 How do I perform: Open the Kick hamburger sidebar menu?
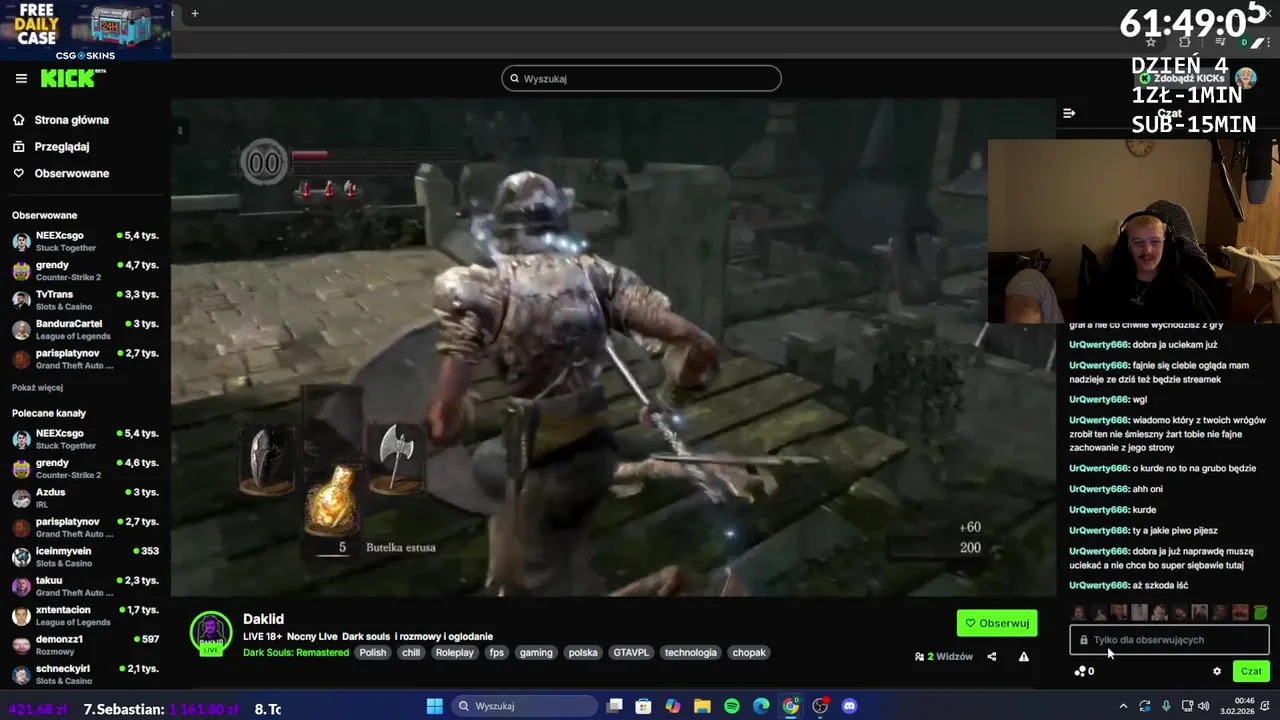tap(21, 78)
